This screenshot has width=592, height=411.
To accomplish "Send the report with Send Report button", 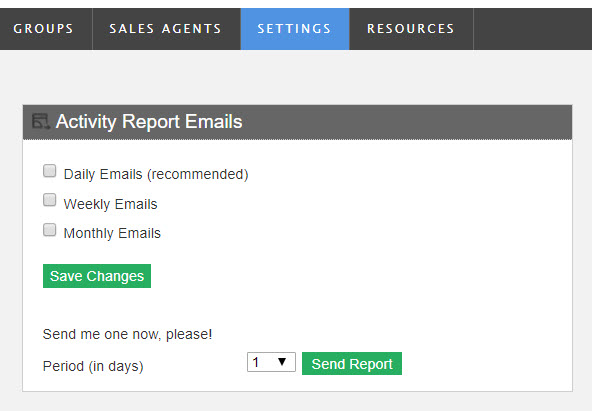I will point(352,363).
